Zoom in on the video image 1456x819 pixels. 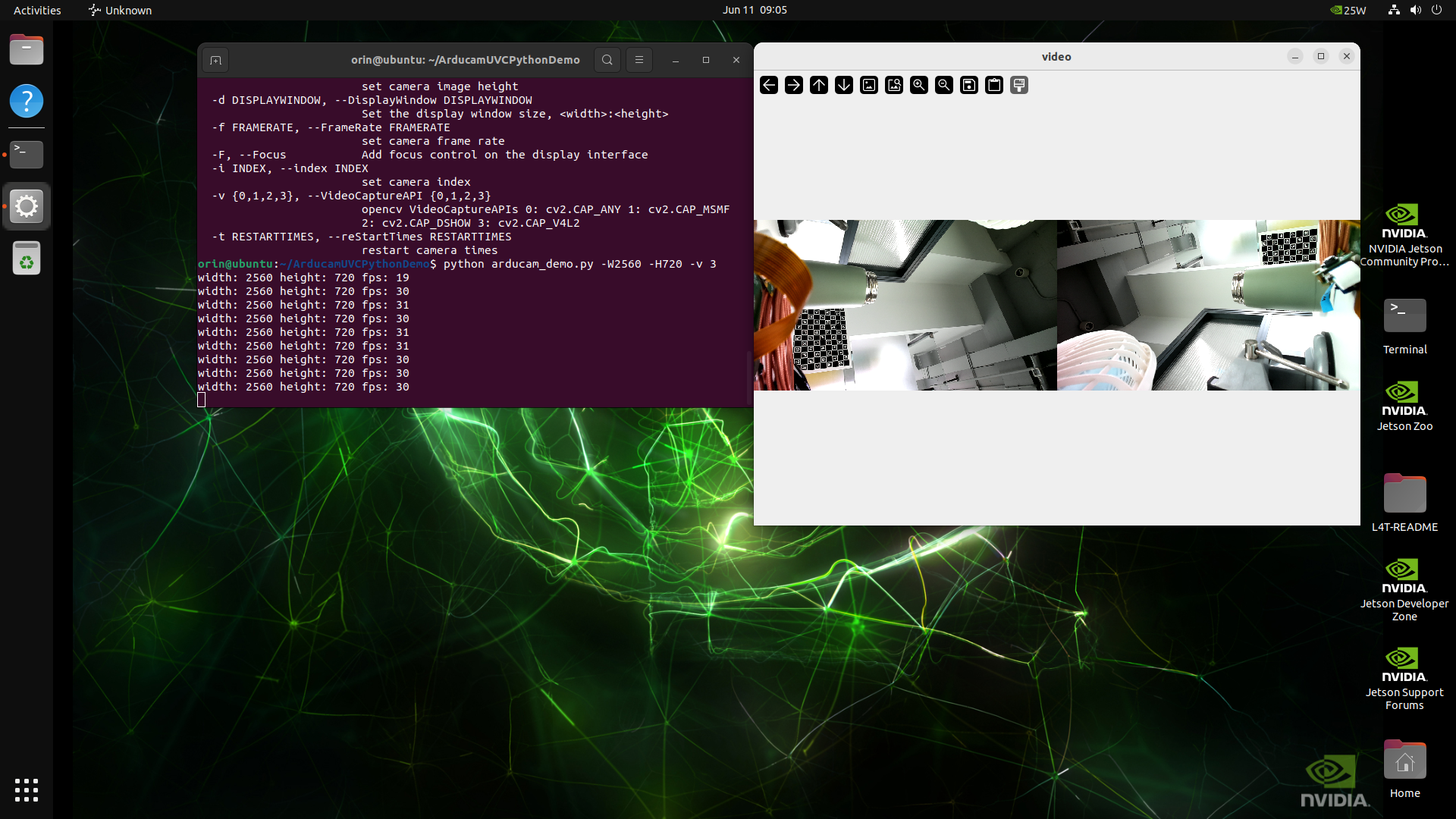coord(919,85)
